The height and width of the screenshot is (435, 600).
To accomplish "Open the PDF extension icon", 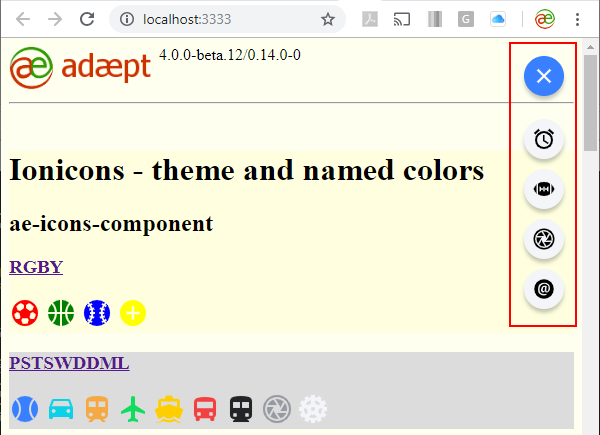I will (370, 19).
